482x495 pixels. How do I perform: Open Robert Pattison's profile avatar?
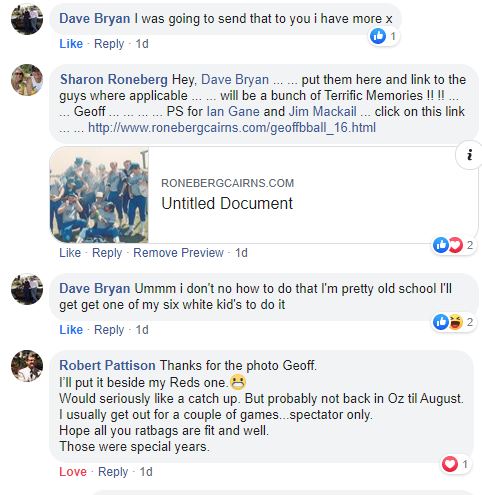(x=27, y=366)
